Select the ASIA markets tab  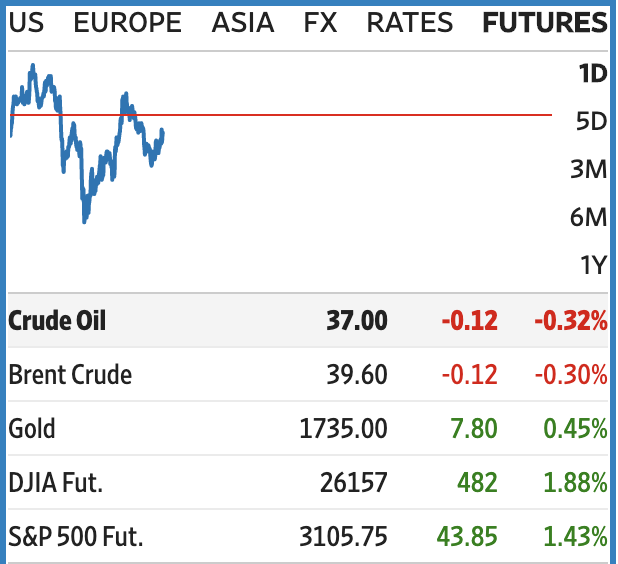243,22
